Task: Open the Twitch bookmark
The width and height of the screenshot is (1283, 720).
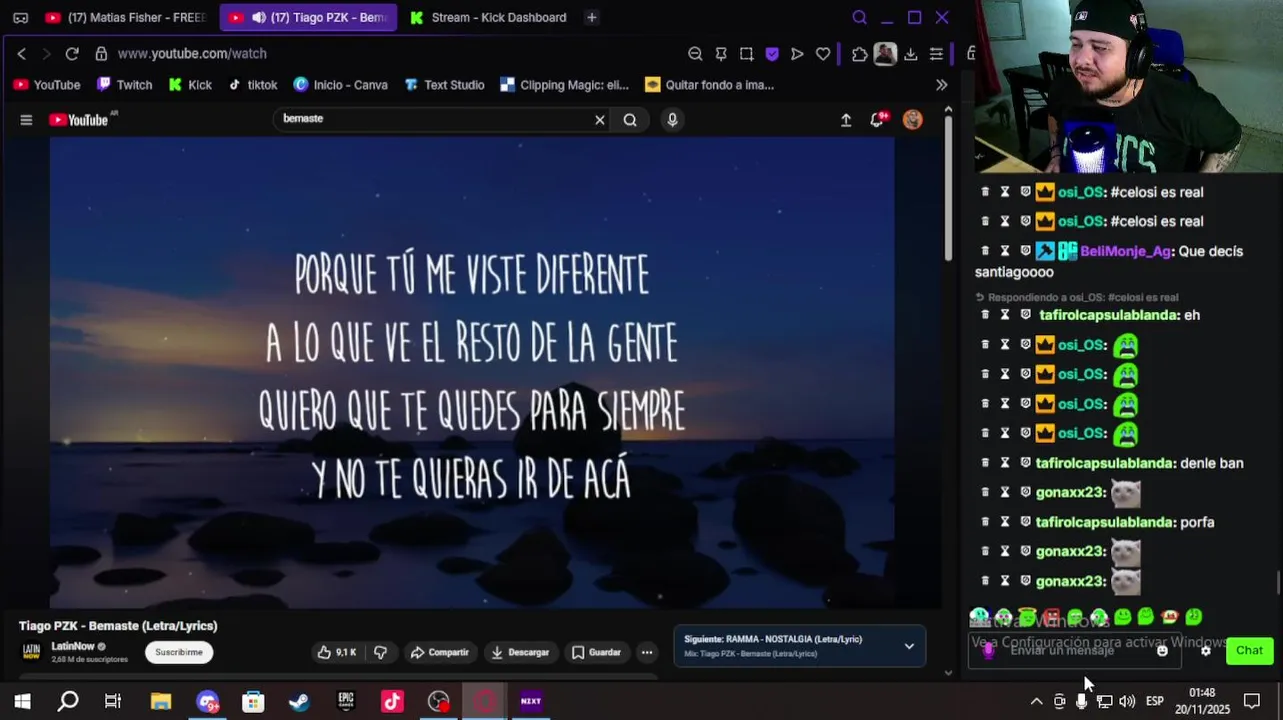Action: point(125,85)
